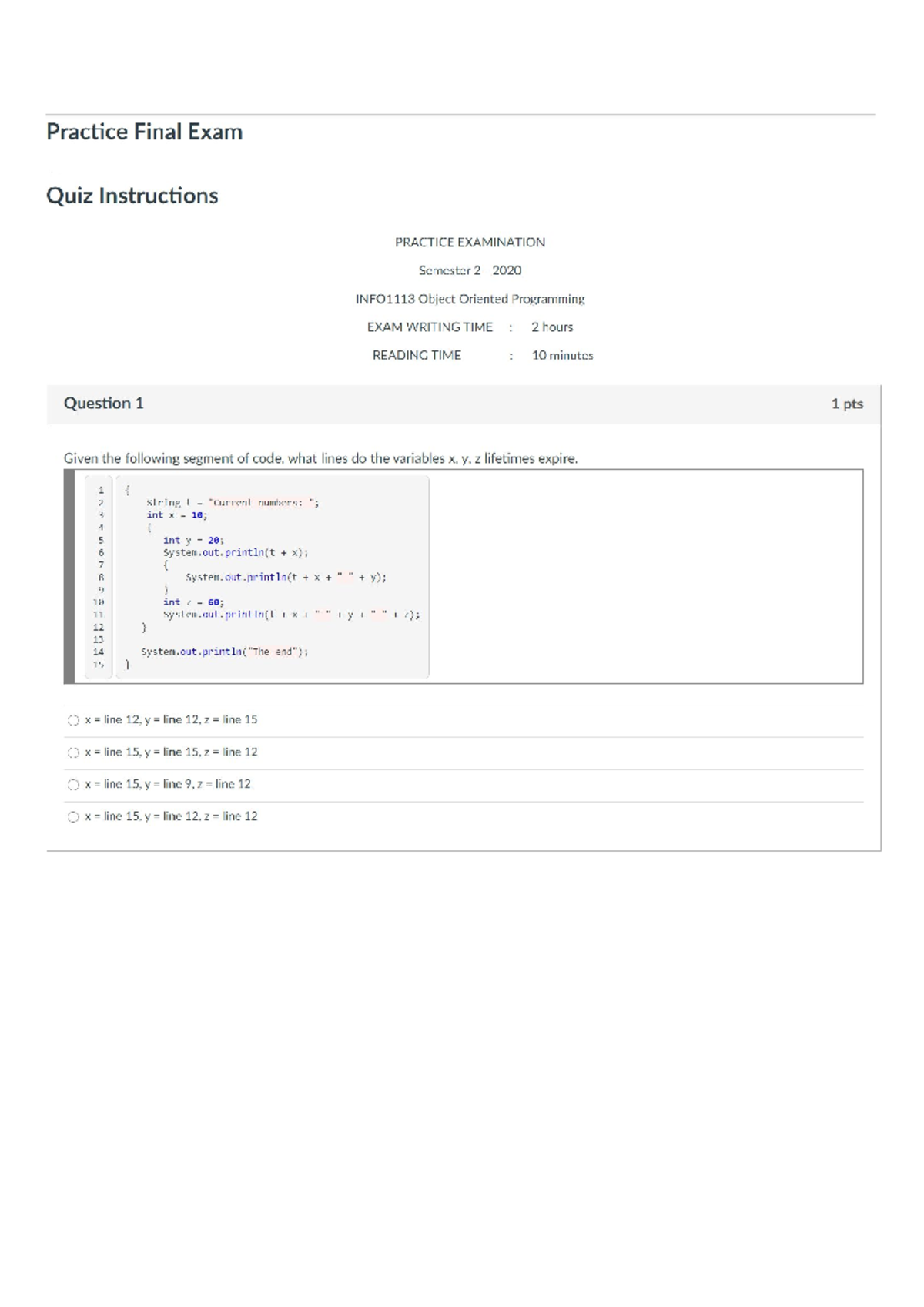Viewport: 924px width, 1307px height.
Task: Click the 'READING TIME' label
Action: click(x=417, y=355)
